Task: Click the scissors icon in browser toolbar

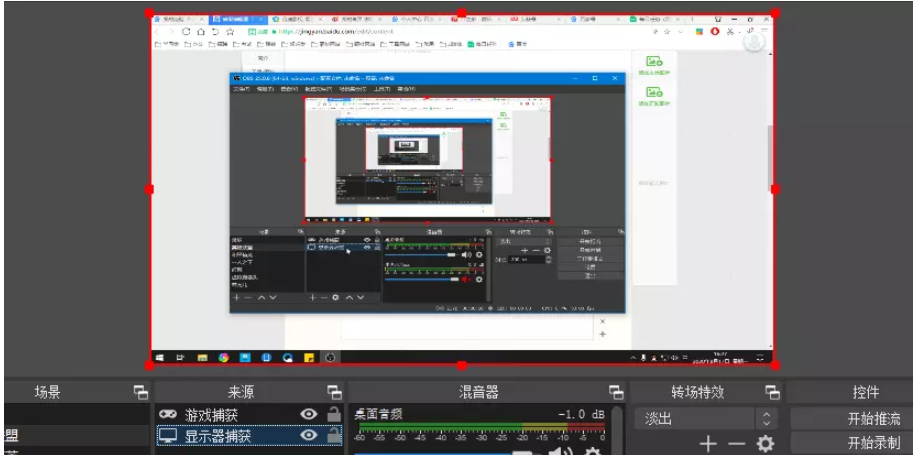Action: pos(730,31)
